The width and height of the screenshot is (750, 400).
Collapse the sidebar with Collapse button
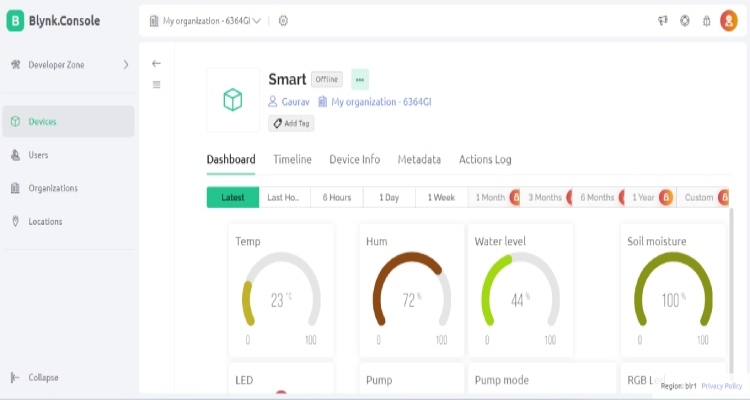pos(34,378)
